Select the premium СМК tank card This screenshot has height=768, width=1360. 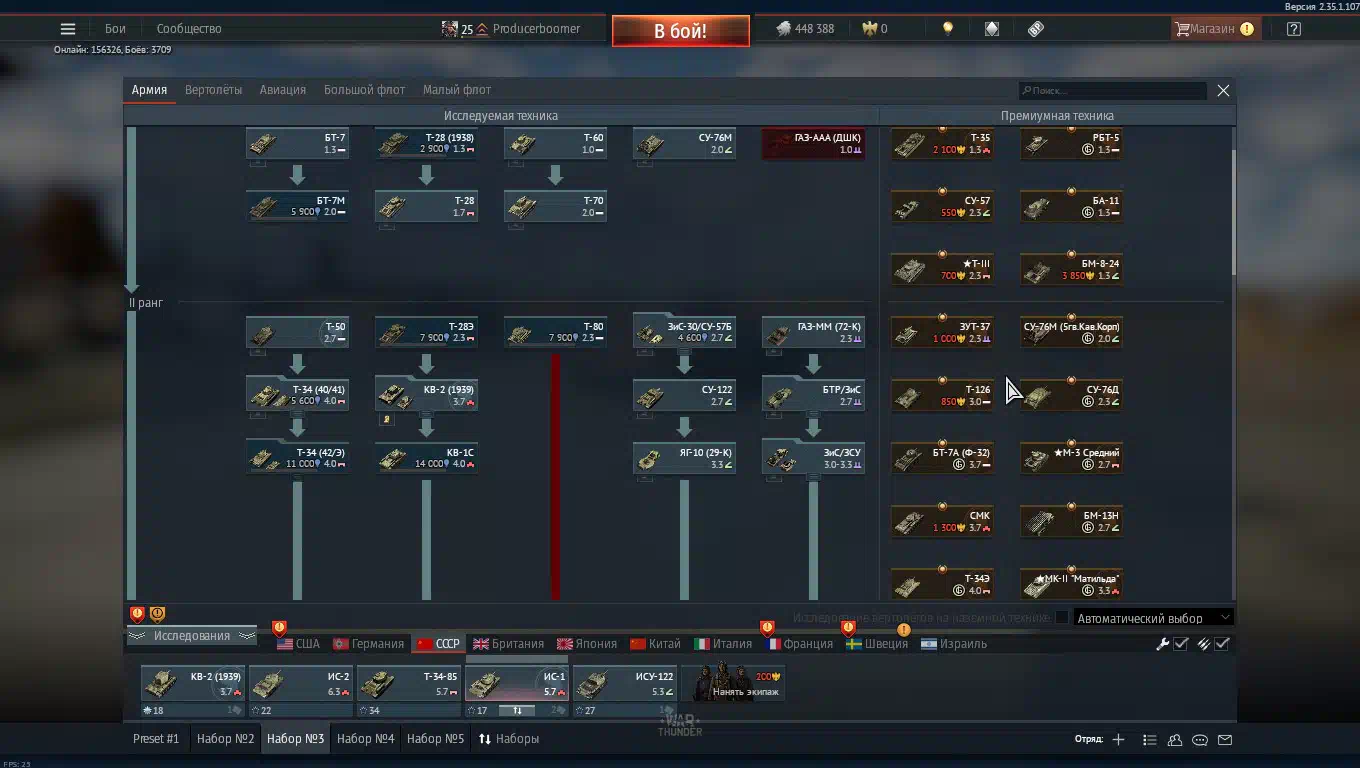click(x=942, y=522)
